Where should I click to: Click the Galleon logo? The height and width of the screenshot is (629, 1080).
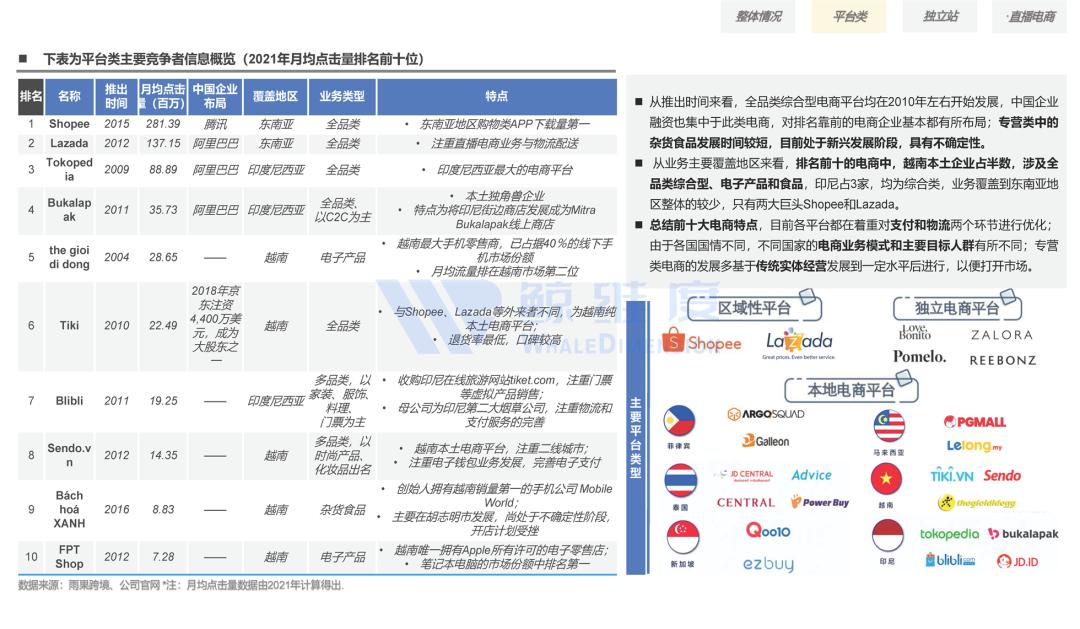coord(765,441)
